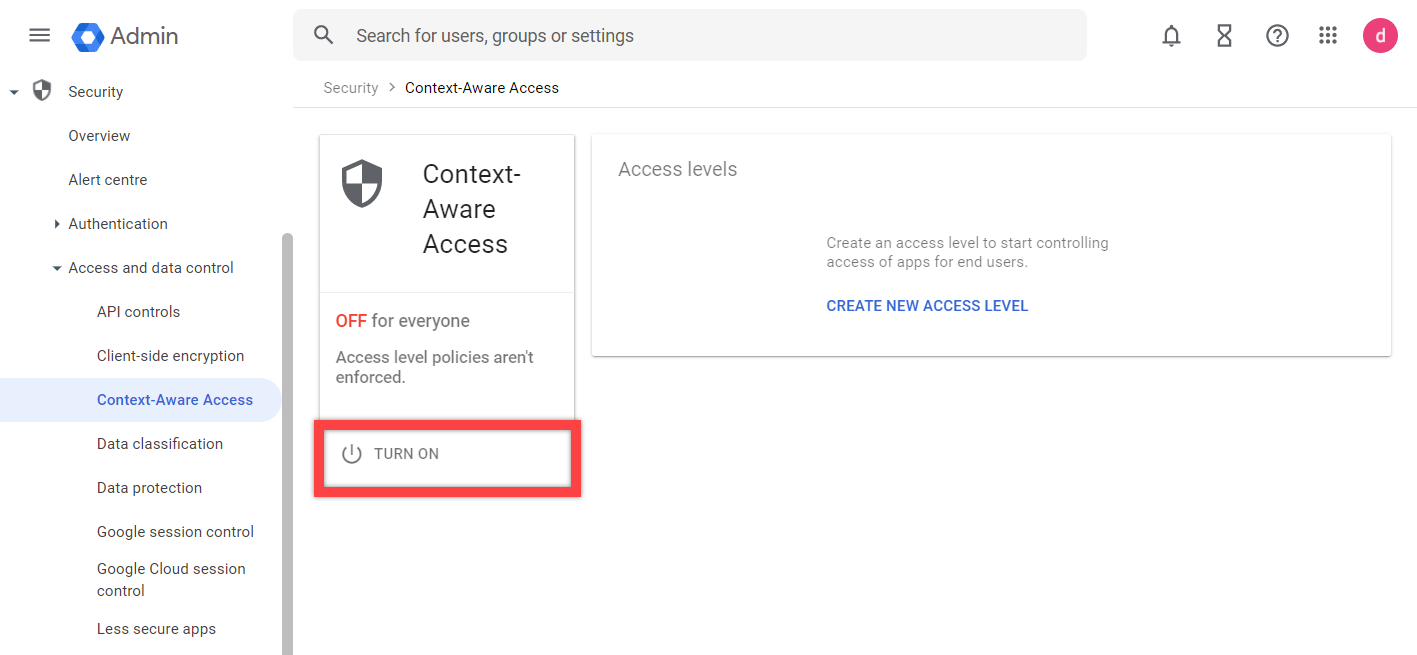Image resolution: width=1417 pixels, height=655 pixels.
Task: Open API controls in sidebar
Action: [138, 312]
